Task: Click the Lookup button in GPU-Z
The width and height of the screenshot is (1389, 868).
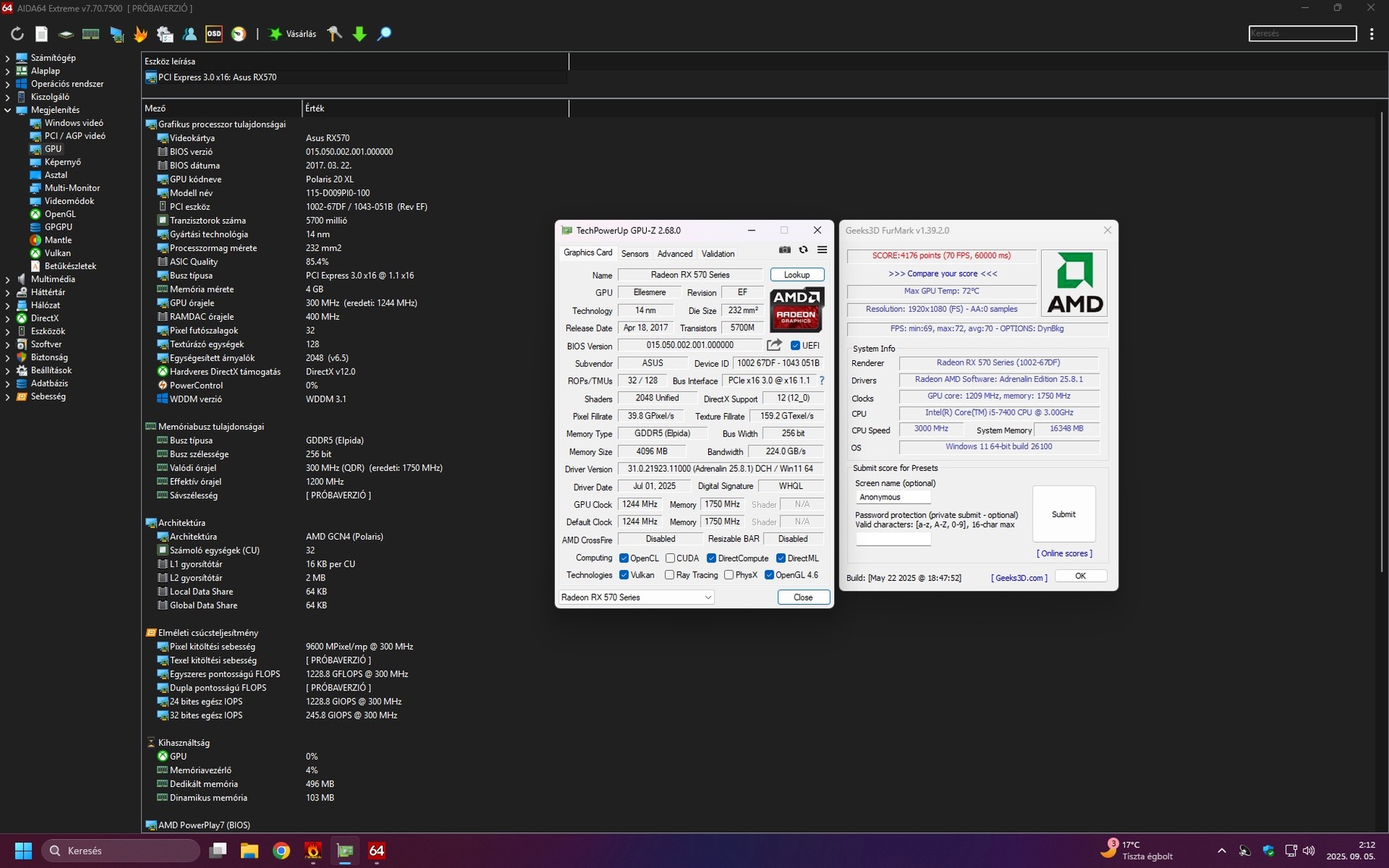Action: [x=797, y=274]
